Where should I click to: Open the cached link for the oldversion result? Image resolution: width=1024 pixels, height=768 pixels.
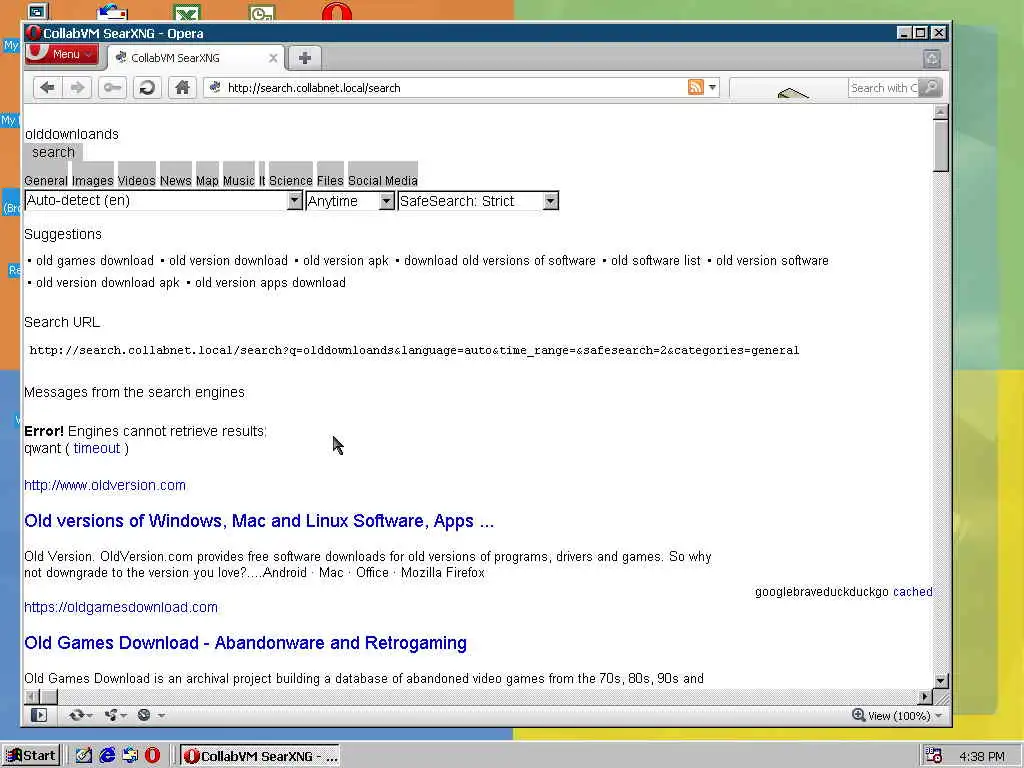[x=912, y=592]
